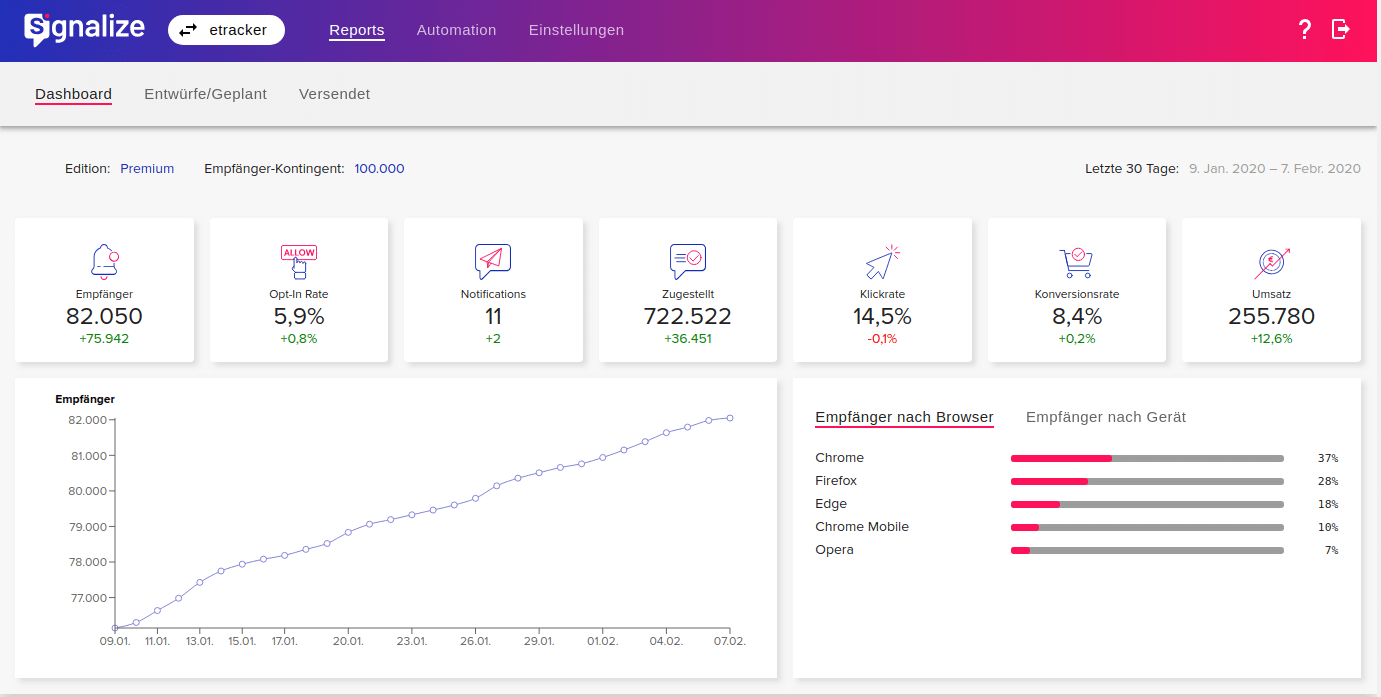This screenshot has width=1381, height=697.
Task: Click the 255.780 Umsatz value
Action: (1271, 317)
